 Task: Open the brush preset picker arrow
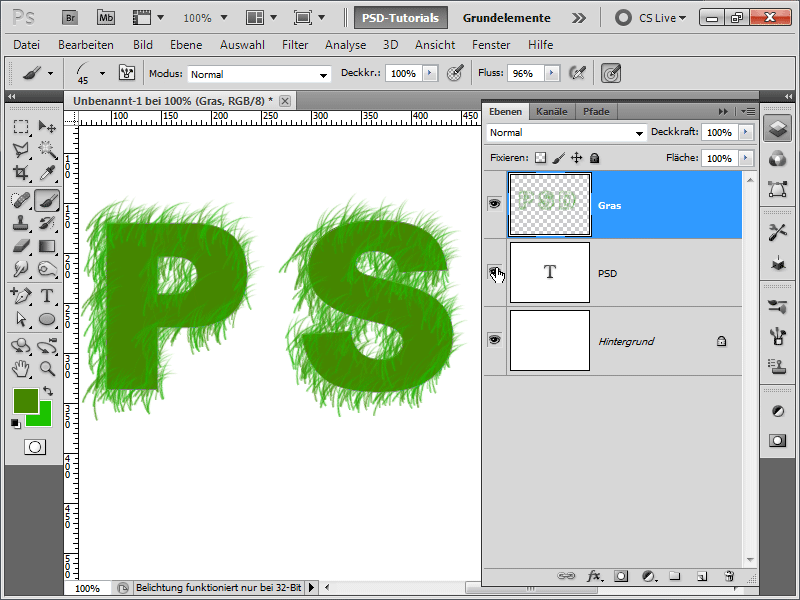[x=103, y=73]
